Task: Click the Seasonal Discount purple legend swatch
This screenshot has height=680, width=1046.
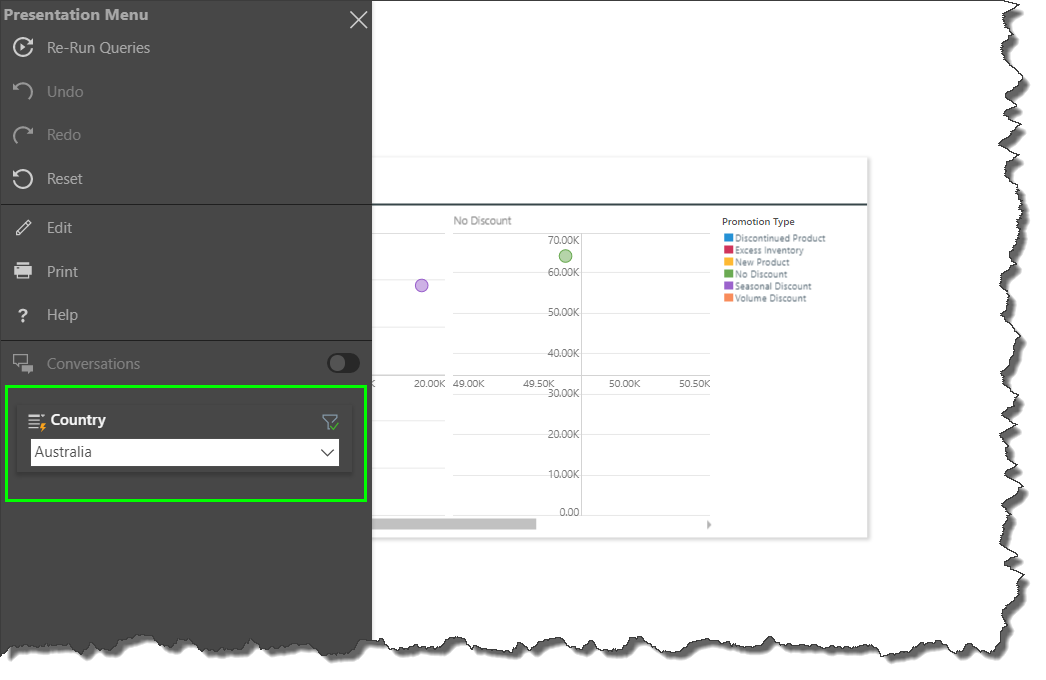Action: pos(729,286)
